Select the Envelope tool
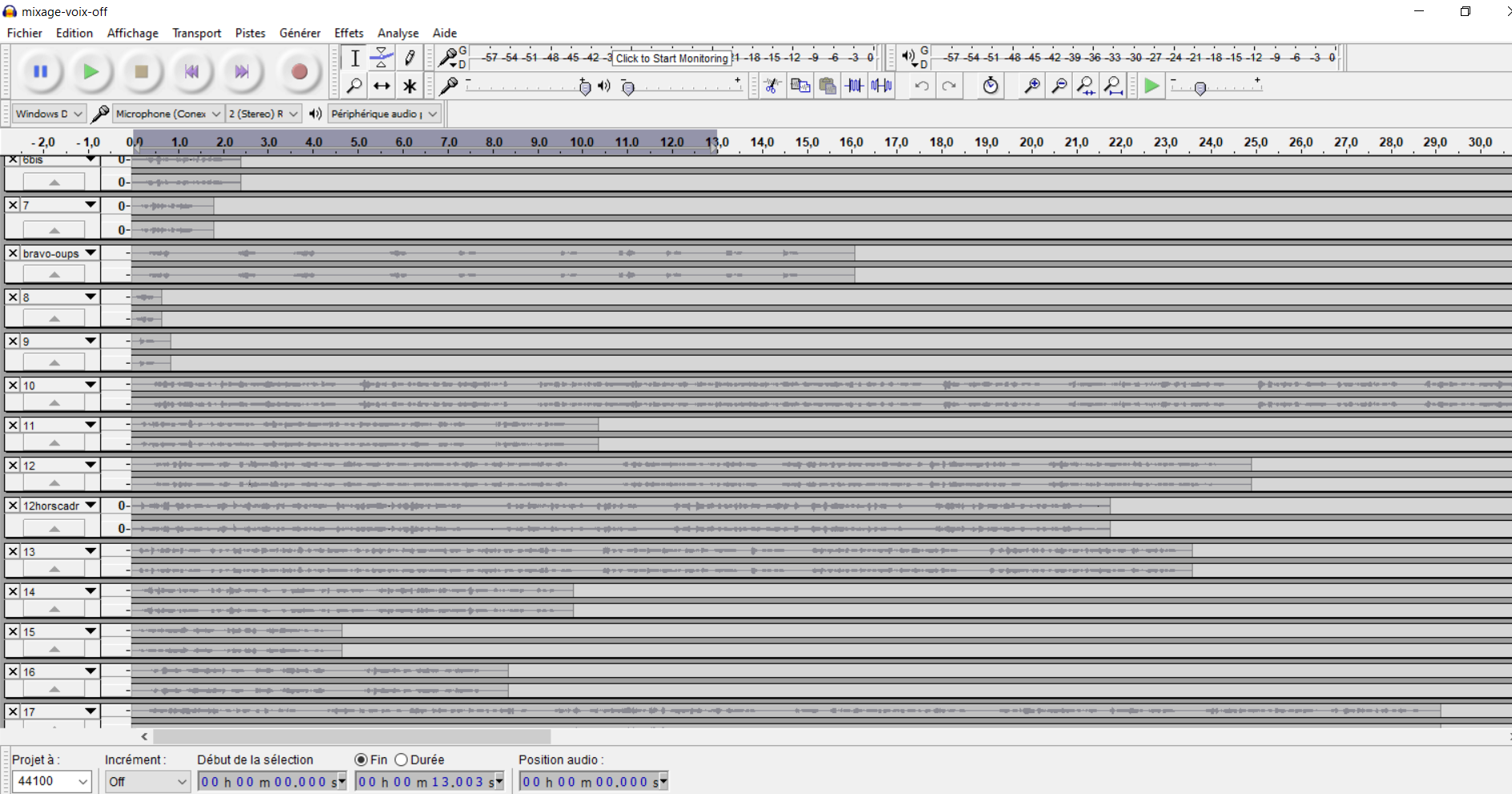 coord(381,58)
